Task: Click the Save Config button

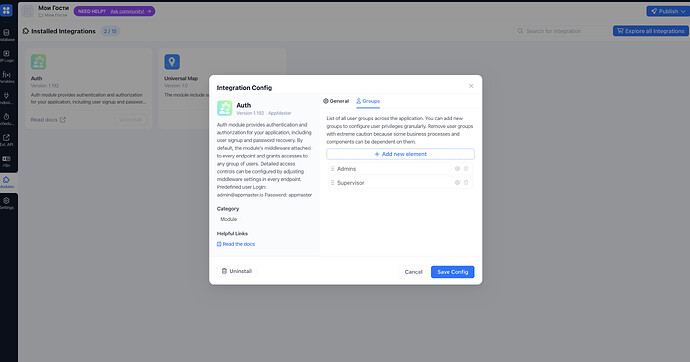Action: click(x=452, y=272)
